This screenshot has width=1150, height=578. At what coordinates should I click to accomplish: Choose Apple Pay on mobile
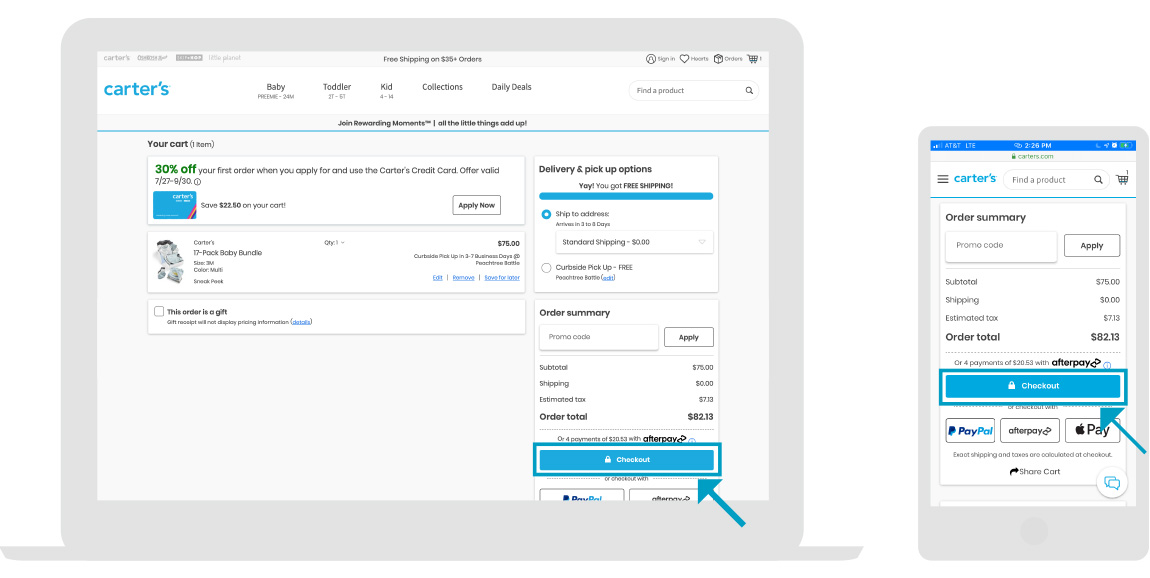[1093, 431]
